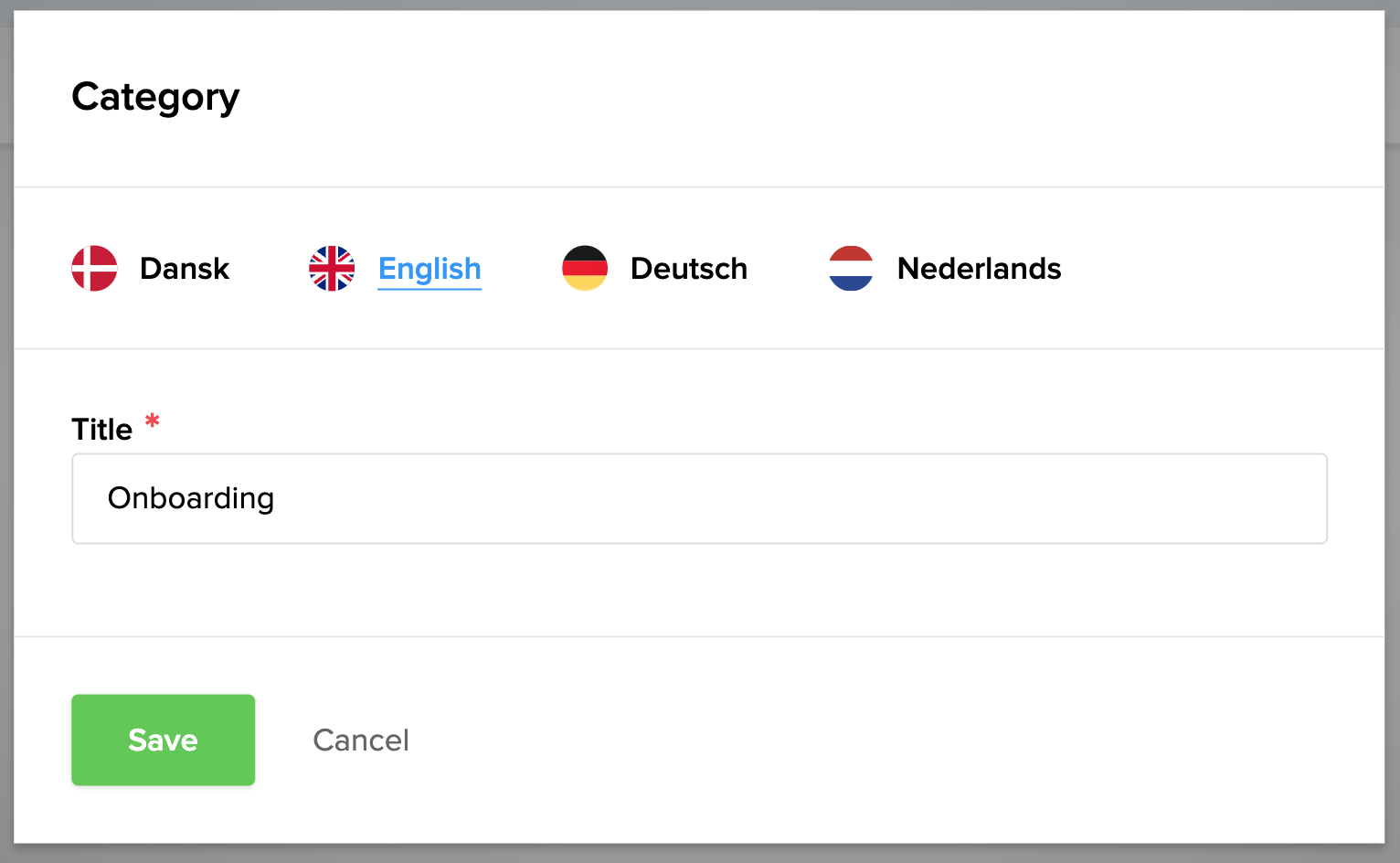Open the Deutsch translation tab
The width and height of the screenshot is (1400, 863).
(x=688, y=268)
